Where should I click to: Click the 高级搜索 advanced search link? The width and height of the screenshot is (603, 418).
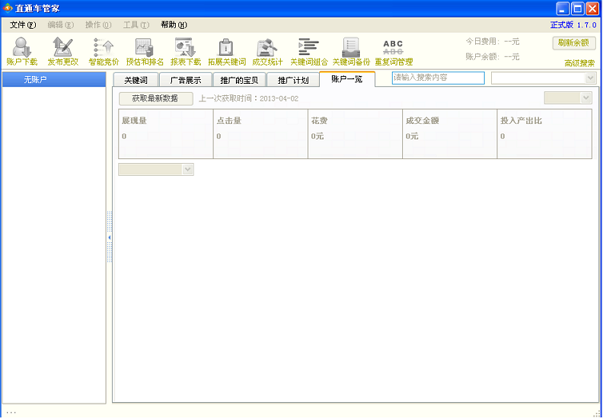coord(579,63)
